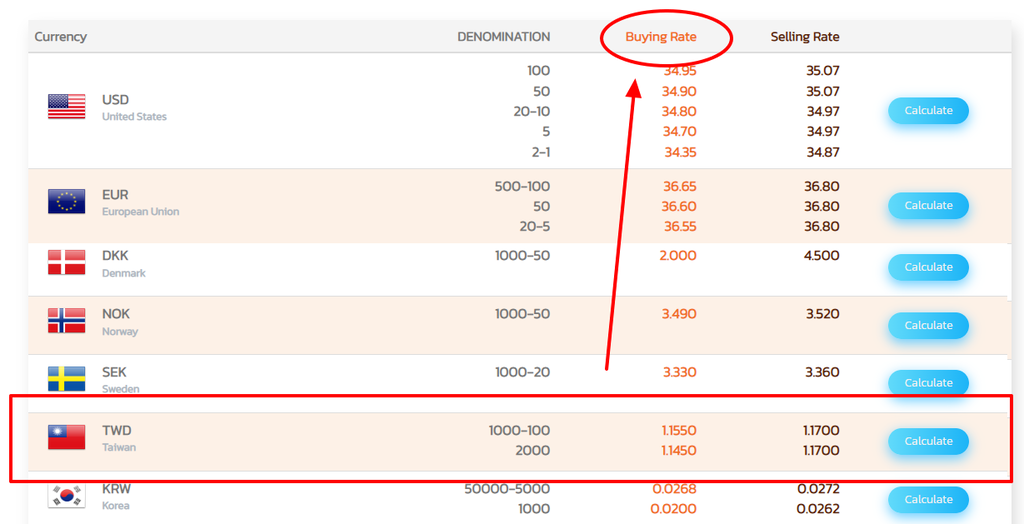Image resolution: width=1024 pixels, height=524 pixels.
Task: Click Calculate button for TWD
Action: point(928,441)
